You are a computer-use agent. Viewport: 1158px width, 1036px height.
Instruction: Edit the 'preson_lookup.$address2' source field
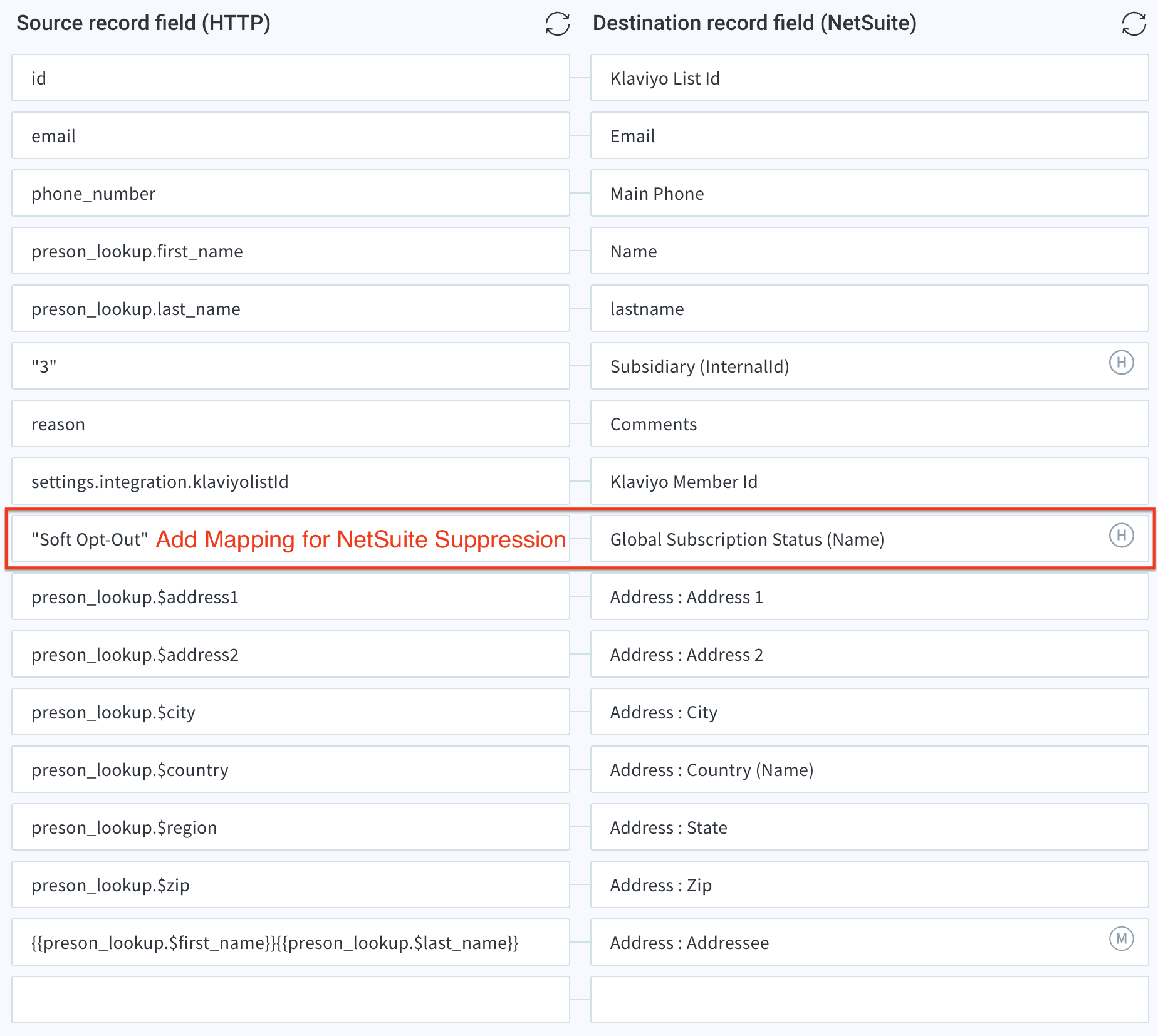coord(291,654)
